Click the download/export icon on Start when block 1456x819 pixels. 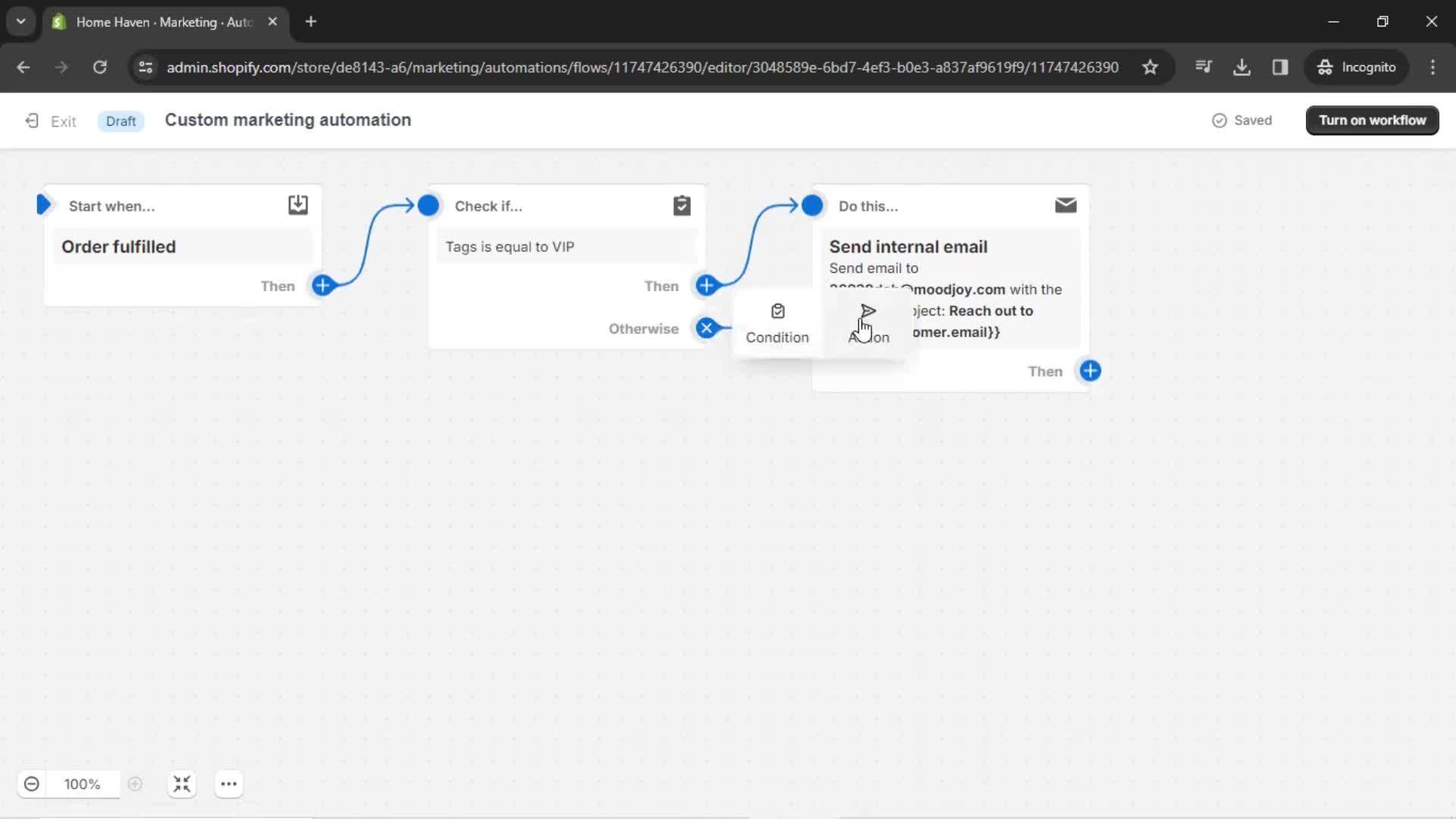click(298, 205)
